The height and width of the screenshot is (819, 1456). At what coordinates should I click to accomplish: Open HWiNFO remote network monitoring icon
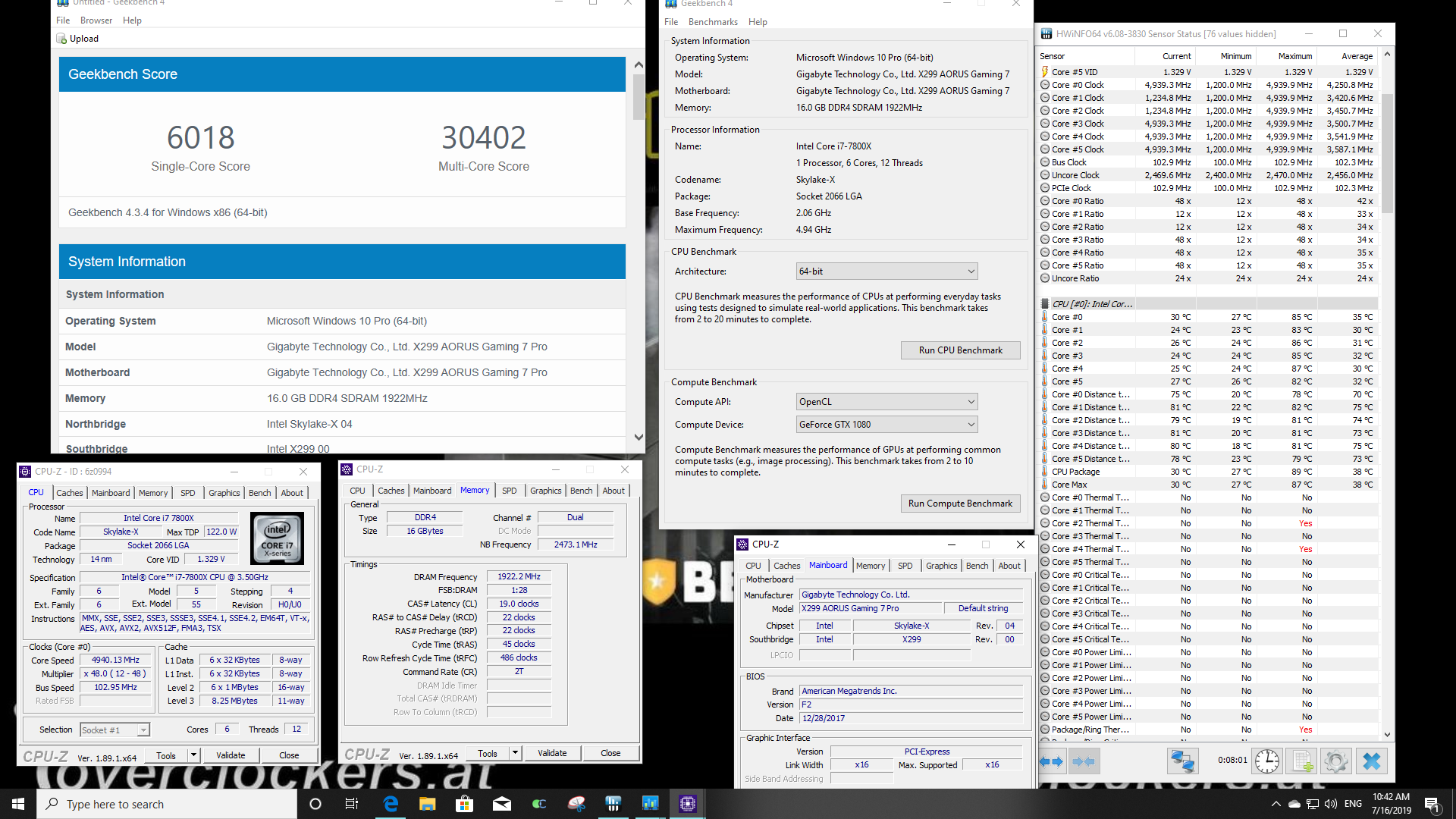coord(1181,761)
